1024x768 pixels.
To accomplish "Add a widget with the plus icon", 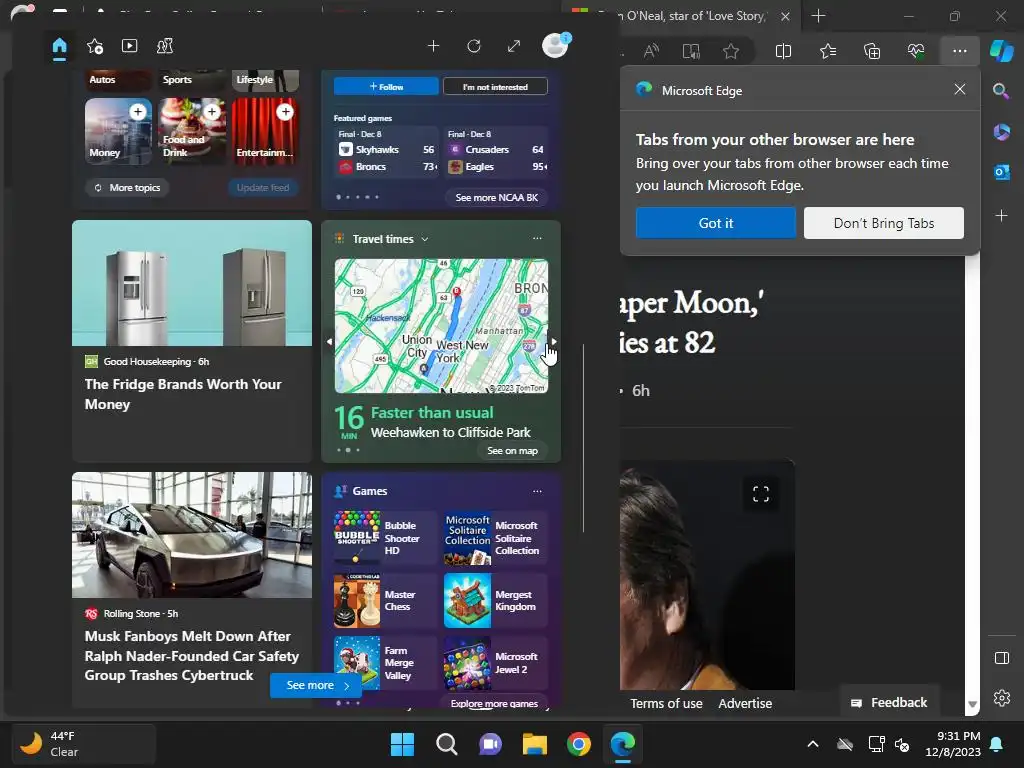I will (434, 46).
